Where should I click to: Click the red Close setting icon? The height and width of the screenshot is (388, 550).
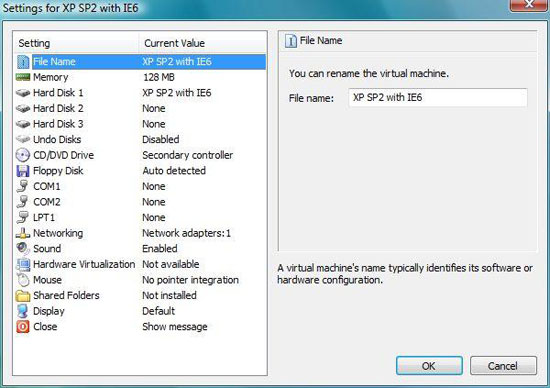23,327
